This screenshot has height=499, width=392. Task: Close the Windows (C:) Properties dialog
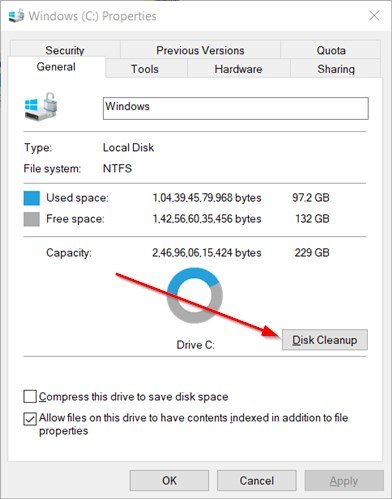tap(374, 15)
